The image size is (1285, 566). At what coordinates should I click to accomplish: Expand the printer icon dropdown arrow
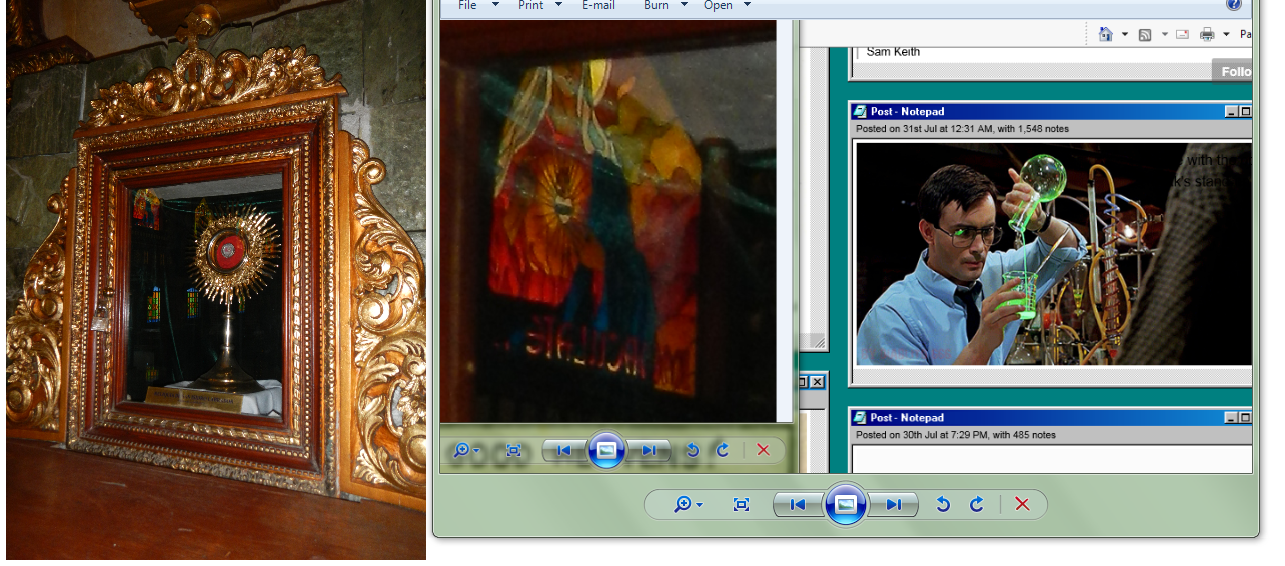point(1226,35)
